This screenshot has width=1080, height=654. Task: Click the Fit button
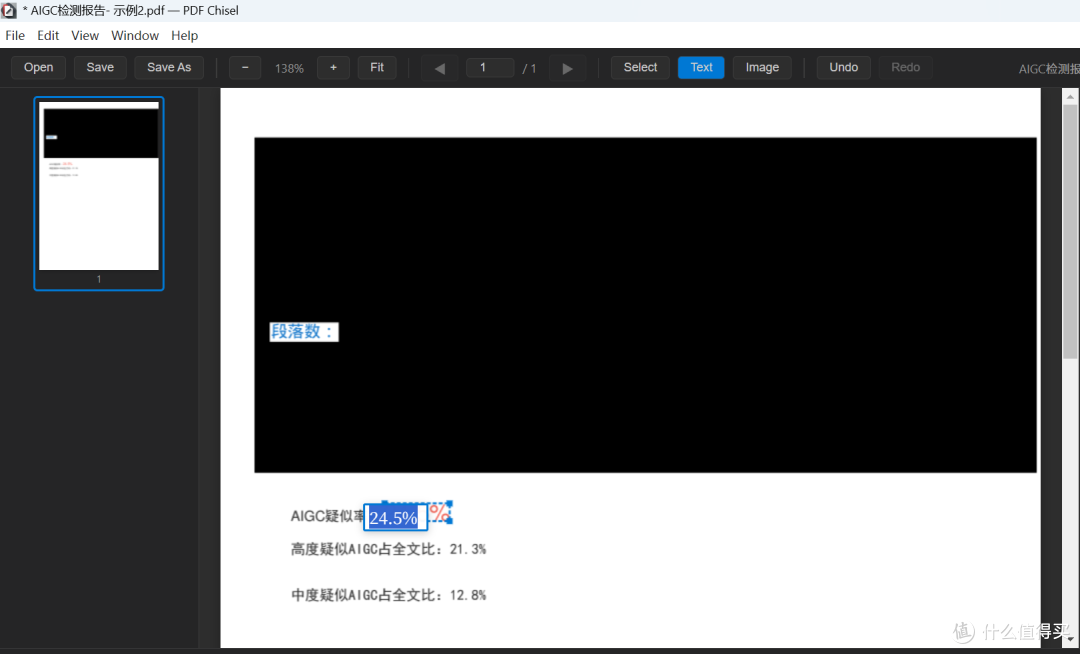(377, 67)
